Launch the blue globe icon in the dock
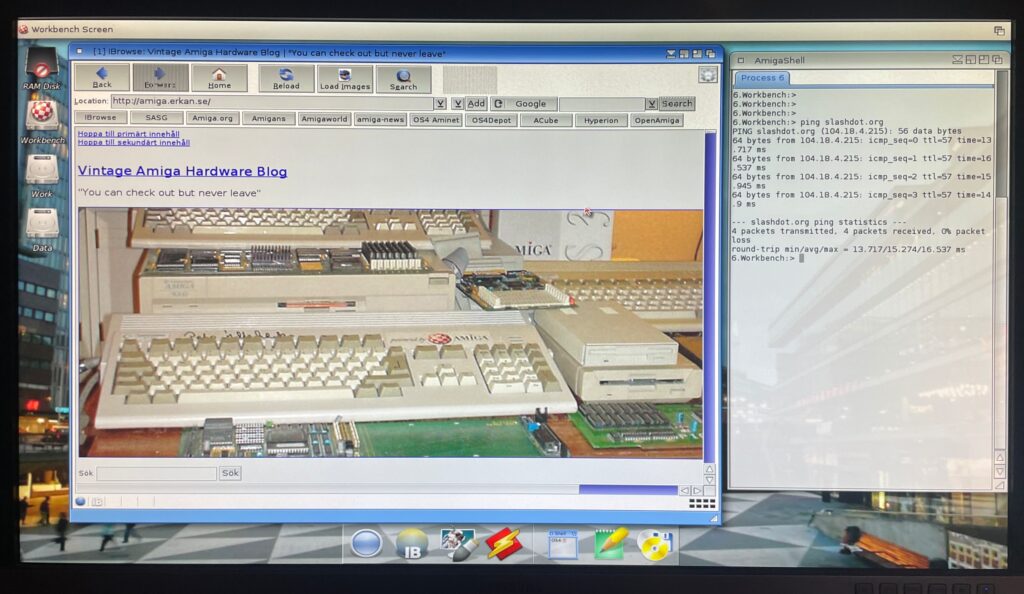The width and height of the screenshot is (1024, 594). [366, 544]
